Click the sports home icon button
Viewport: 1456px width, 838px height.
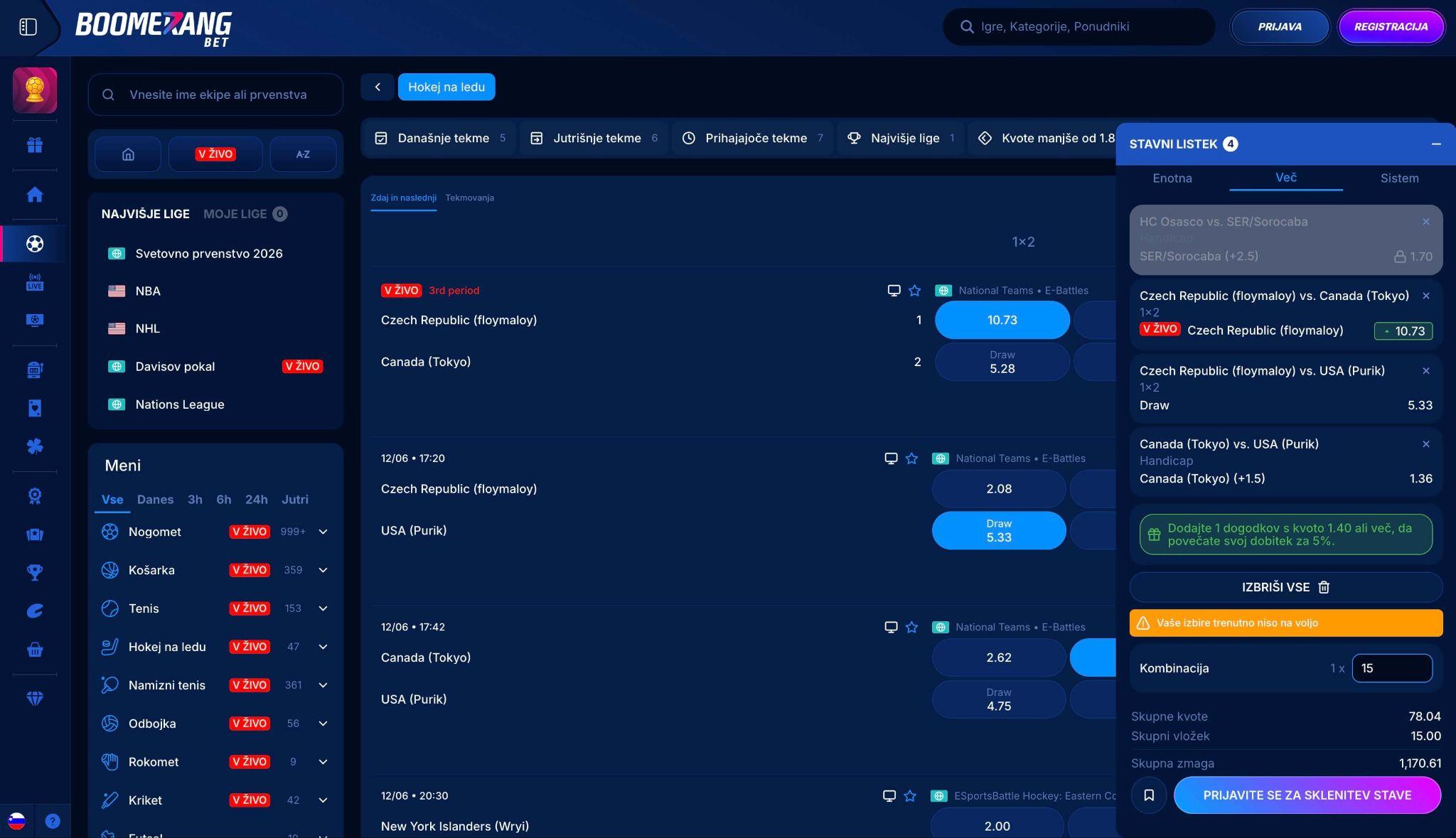coord(128,154)
